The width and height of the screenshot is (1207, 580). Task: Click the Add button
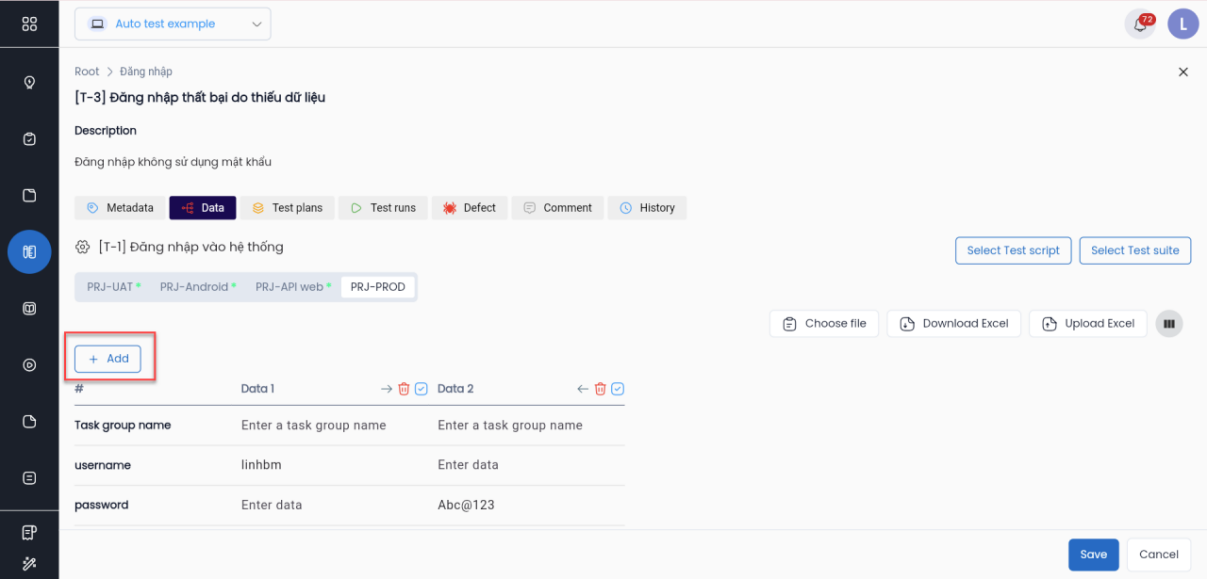[x=108, y=359]
